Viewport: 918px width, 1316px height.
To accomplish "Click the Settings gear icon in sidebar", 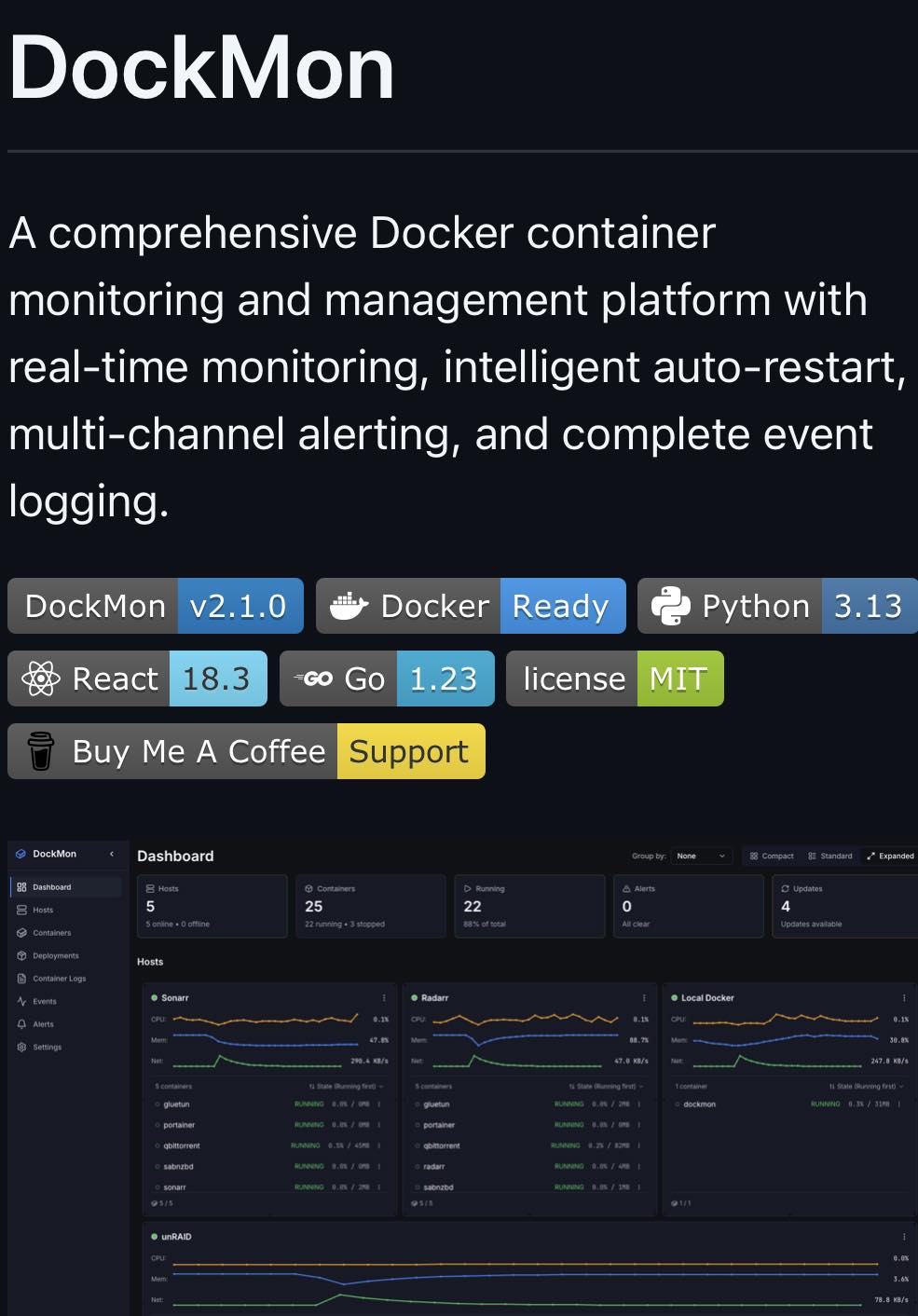I will coord(21,1047).
